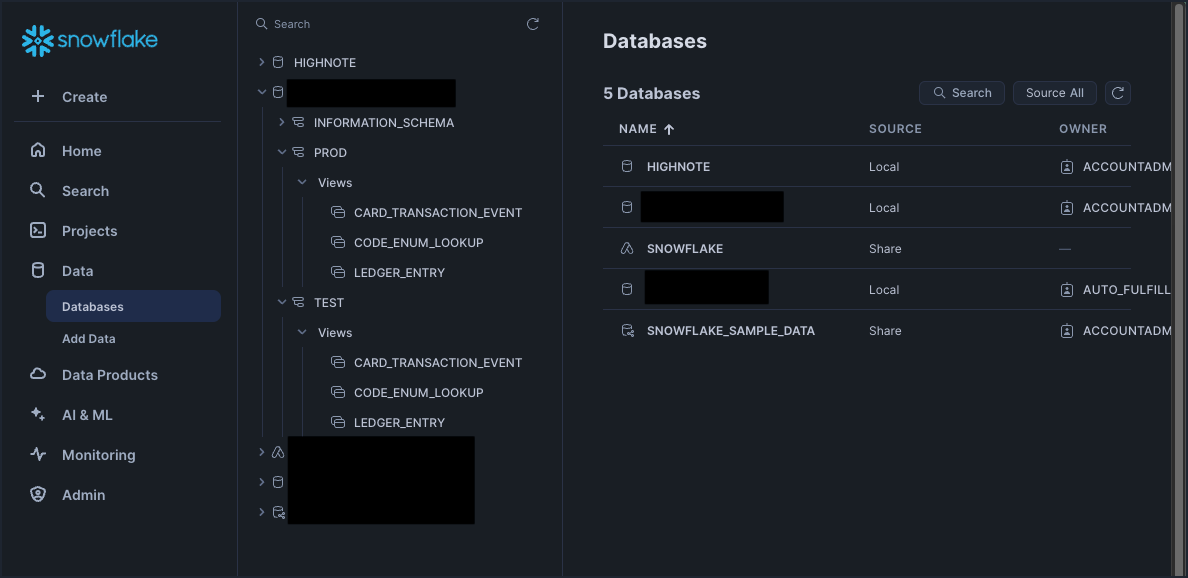
Task: Click role icon beside AUTO_FULFILL owner
Action: [1067, 289]
